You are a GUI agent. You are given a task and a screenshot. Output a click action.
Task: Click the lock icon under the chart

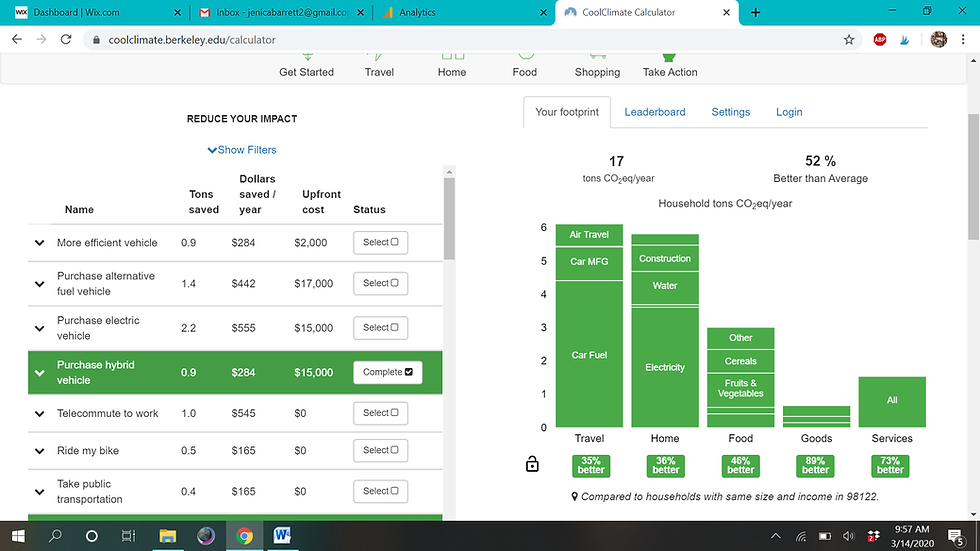[x=532, y=464]
